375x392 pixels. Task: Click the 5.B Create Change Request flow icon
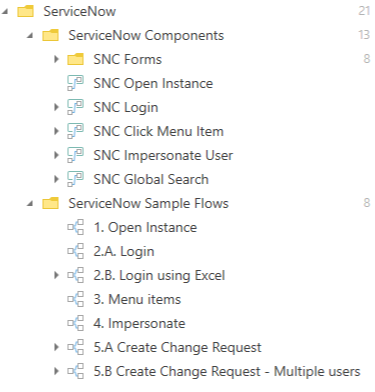pyautogui.click(x=76, y=371)
